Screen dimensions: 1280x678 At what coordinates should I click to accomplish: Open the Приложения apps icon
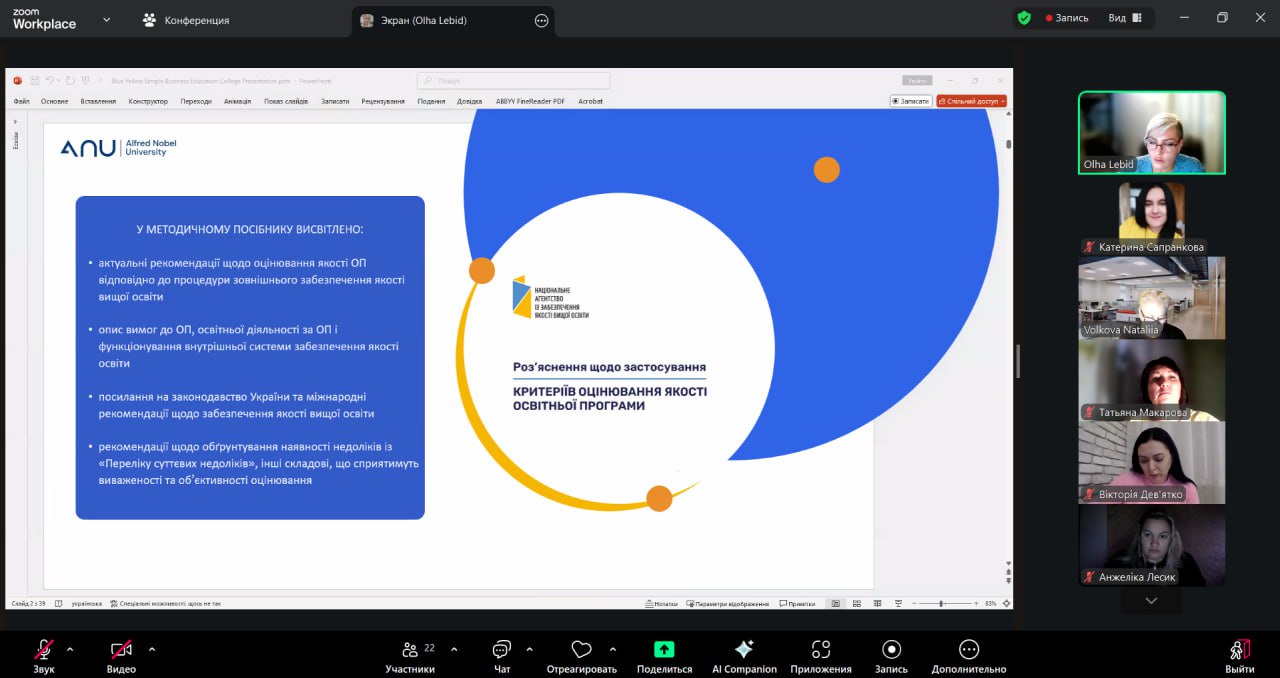coord(821,650)
